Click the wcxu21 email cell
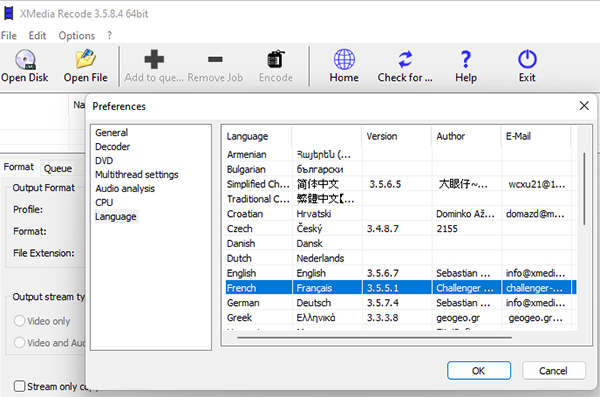The image size is (600, 397). point(536,184)
